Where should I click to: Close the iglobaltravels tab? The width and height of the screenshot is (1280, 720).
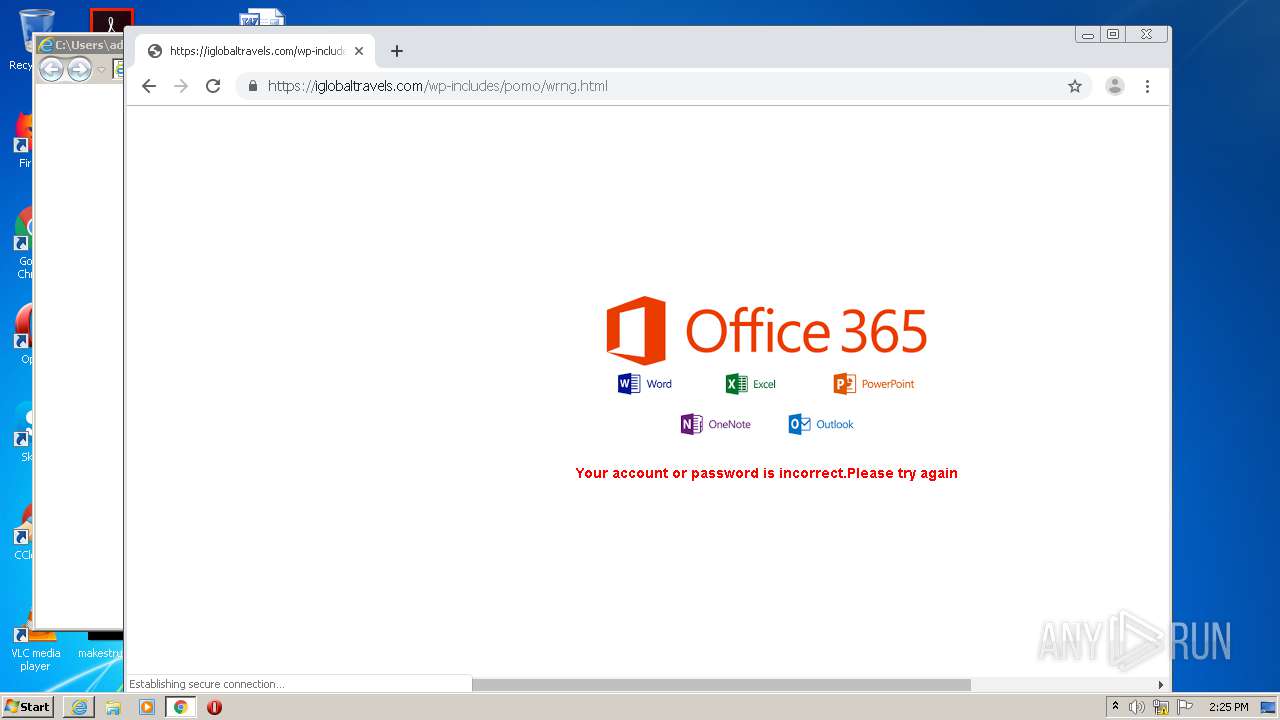pyautogui.click(x=359, y=51)
